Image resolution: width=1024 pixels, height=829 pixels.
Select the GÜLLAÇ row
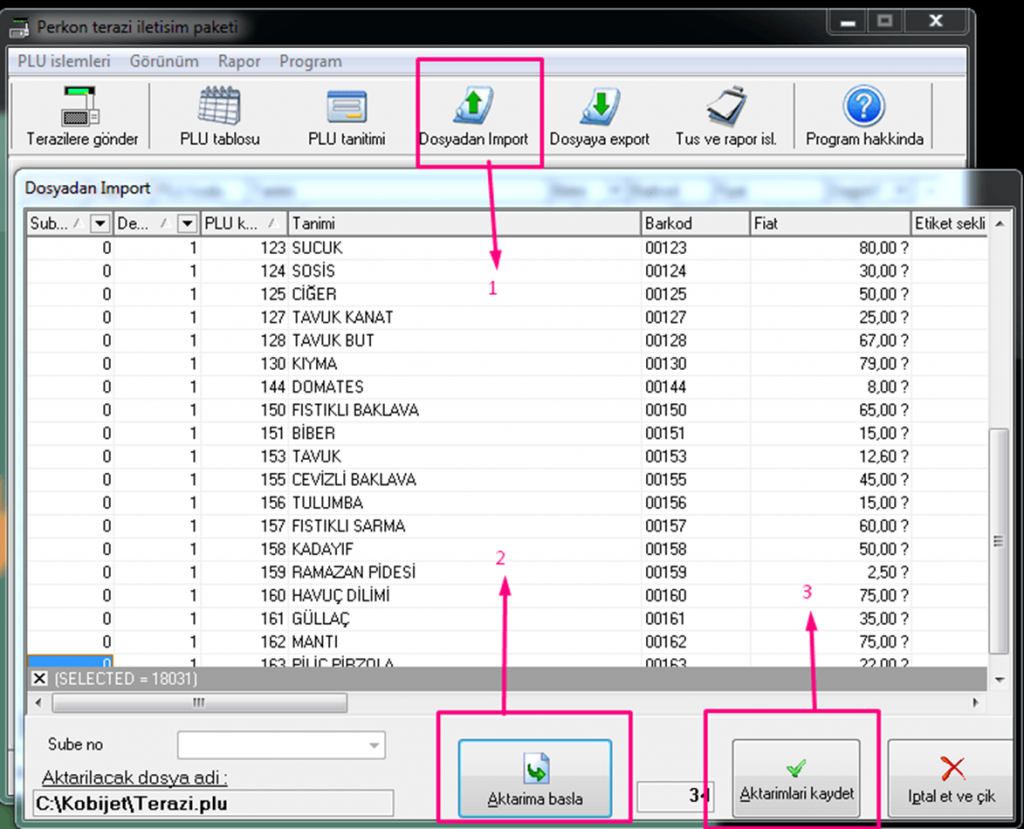point(507,619)
